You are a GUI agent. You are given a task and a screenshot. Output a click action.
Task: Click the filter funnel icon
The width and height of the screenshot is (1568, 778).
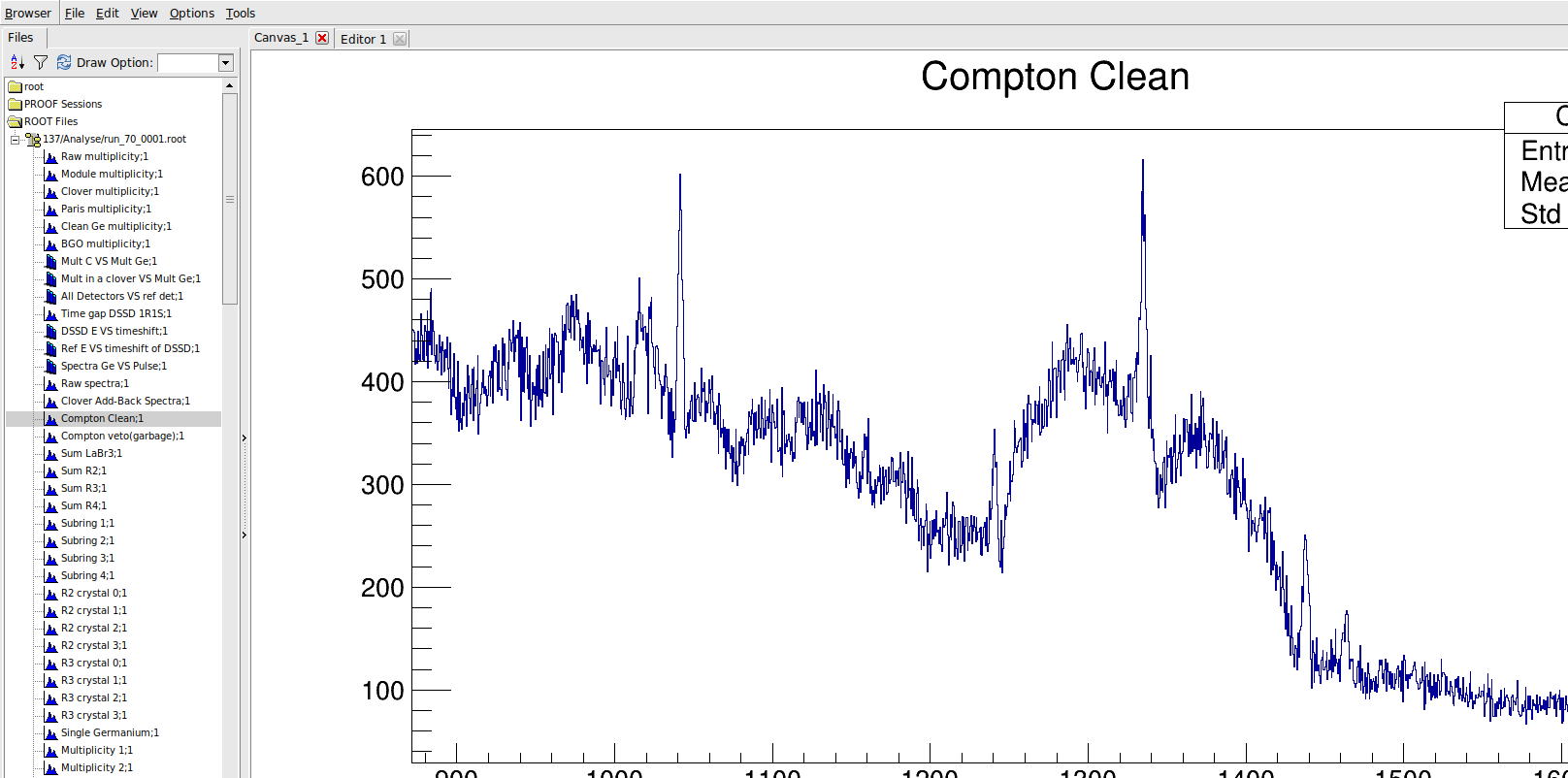[x=41, y=63]
